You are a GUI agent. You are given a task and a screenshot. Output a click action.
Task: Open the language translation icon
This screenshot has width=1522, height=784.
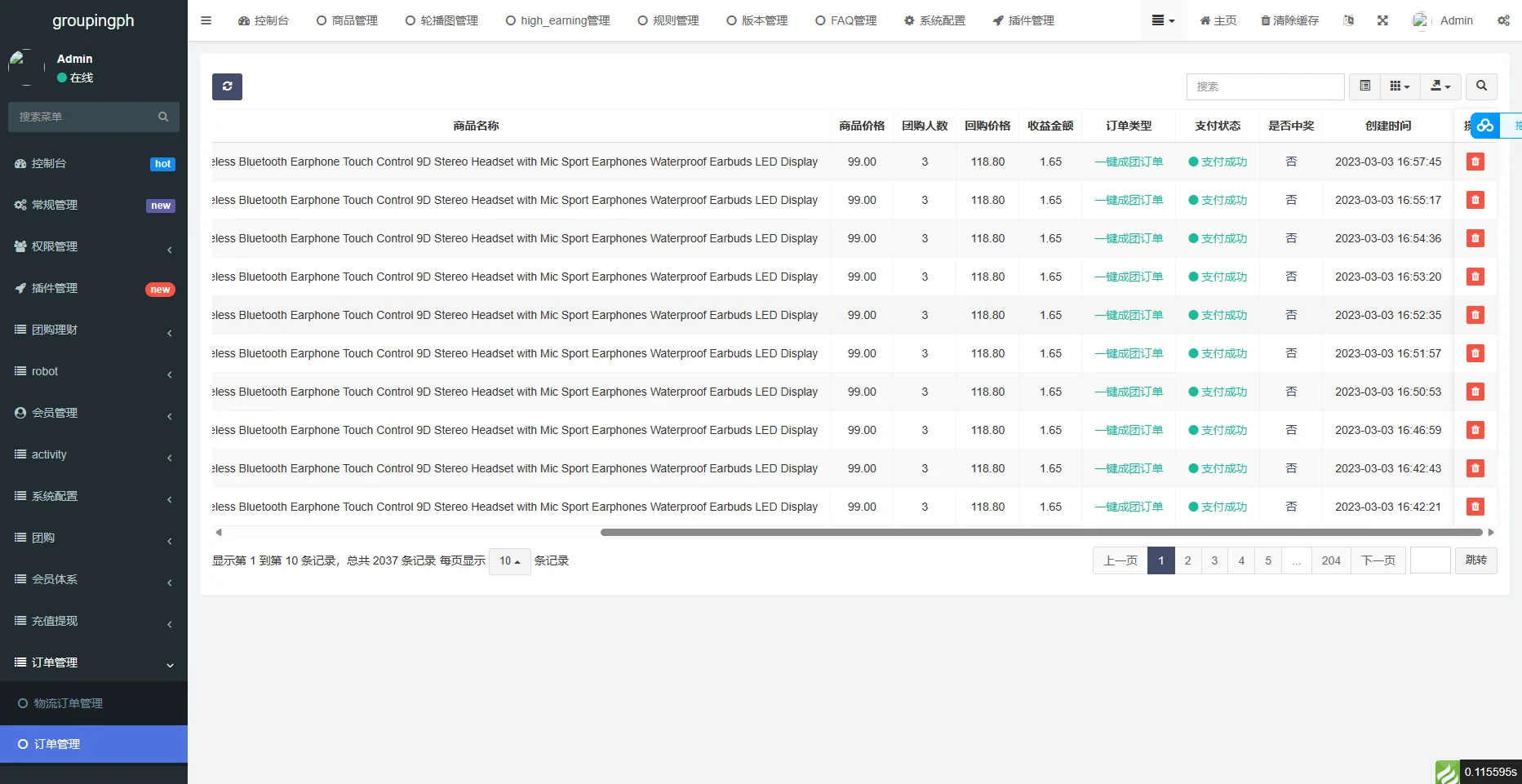pyautogui.click(x=1348, y=20)
